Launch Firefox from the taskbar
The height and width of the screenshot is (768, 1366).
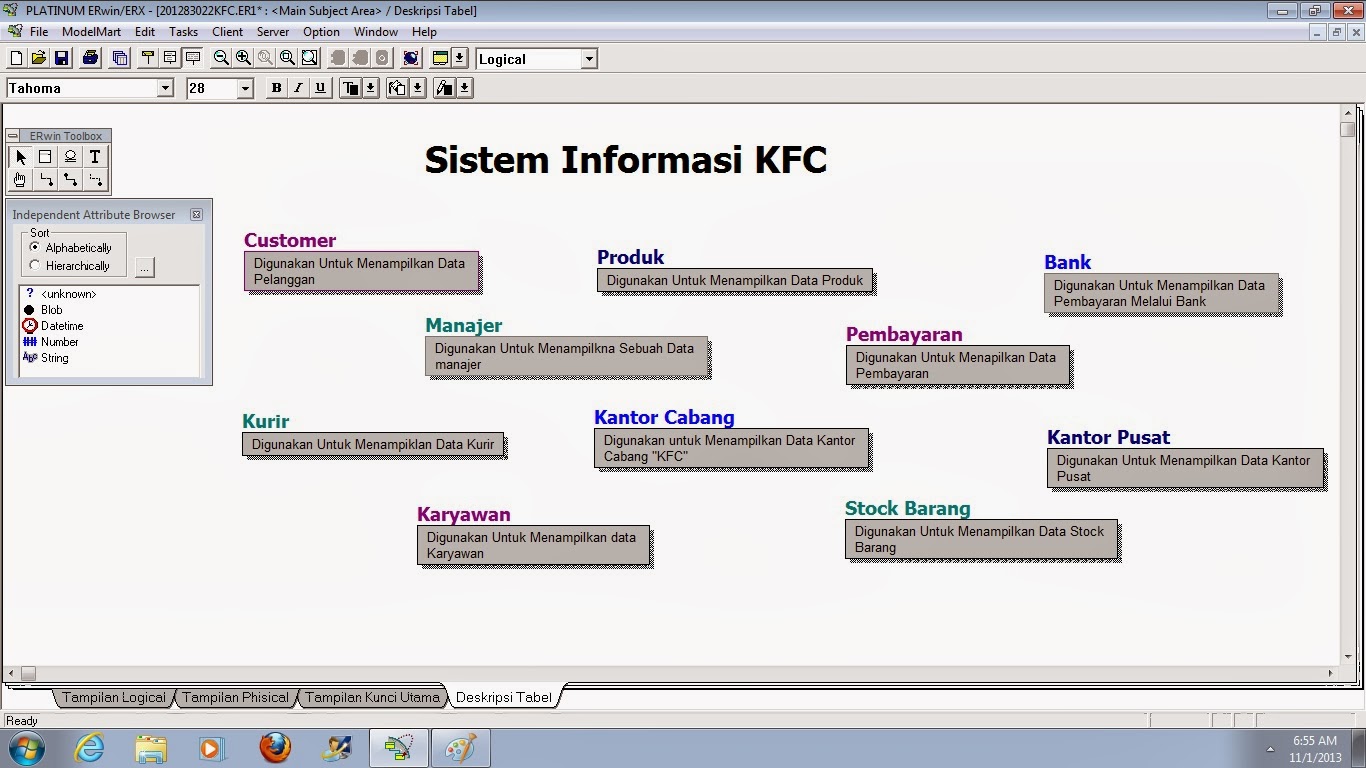[273, 747]
